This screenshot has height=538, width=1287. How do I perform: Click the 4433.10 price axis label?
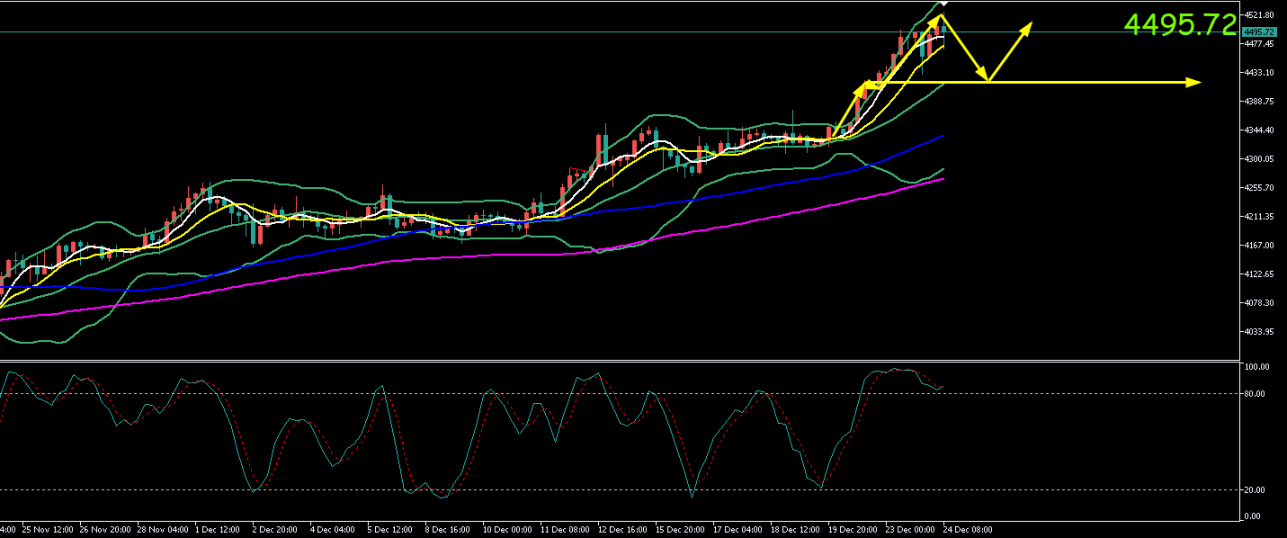[1259, 73]
